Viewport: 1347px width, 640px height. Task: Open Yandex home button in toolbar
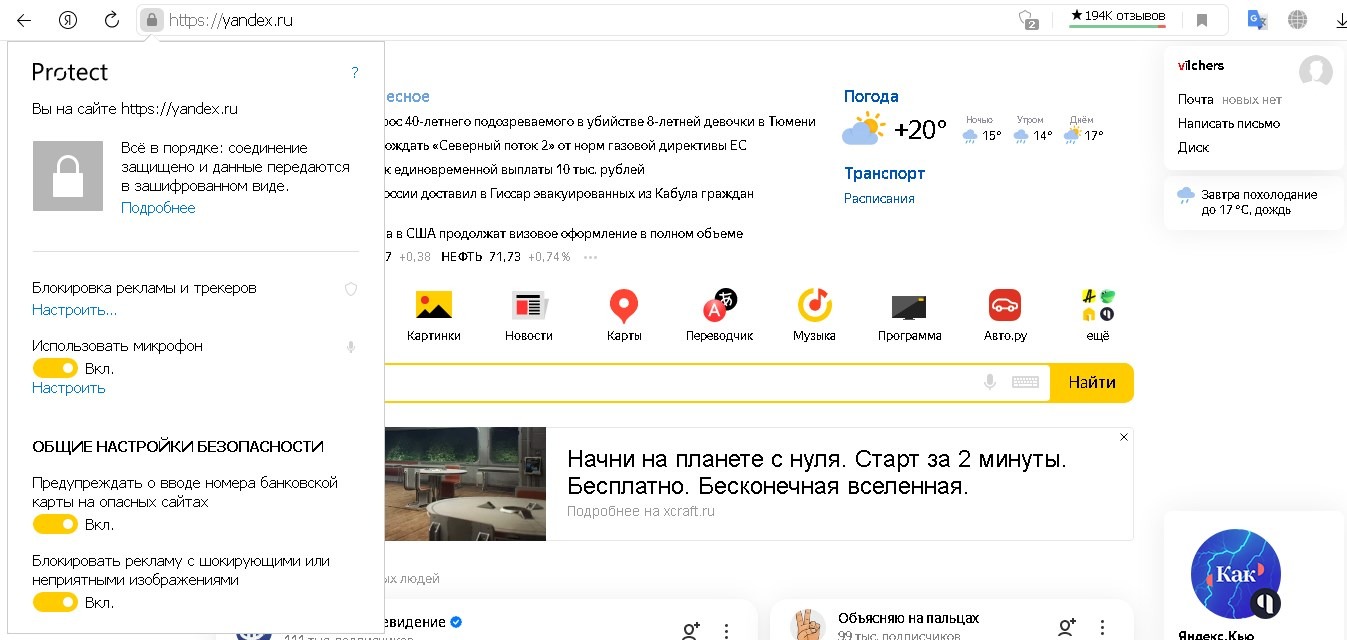[x=68, y=20]
